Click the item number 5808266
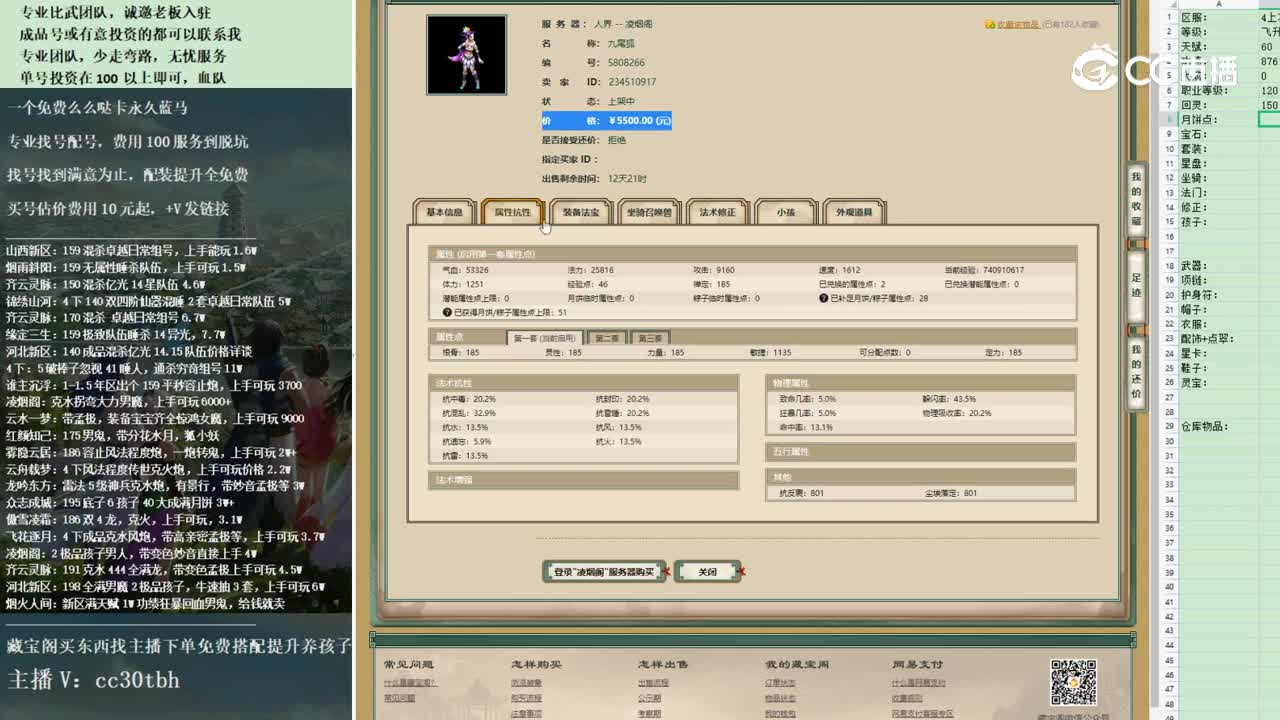1280x720 pixels. click(x=626, y=62)
